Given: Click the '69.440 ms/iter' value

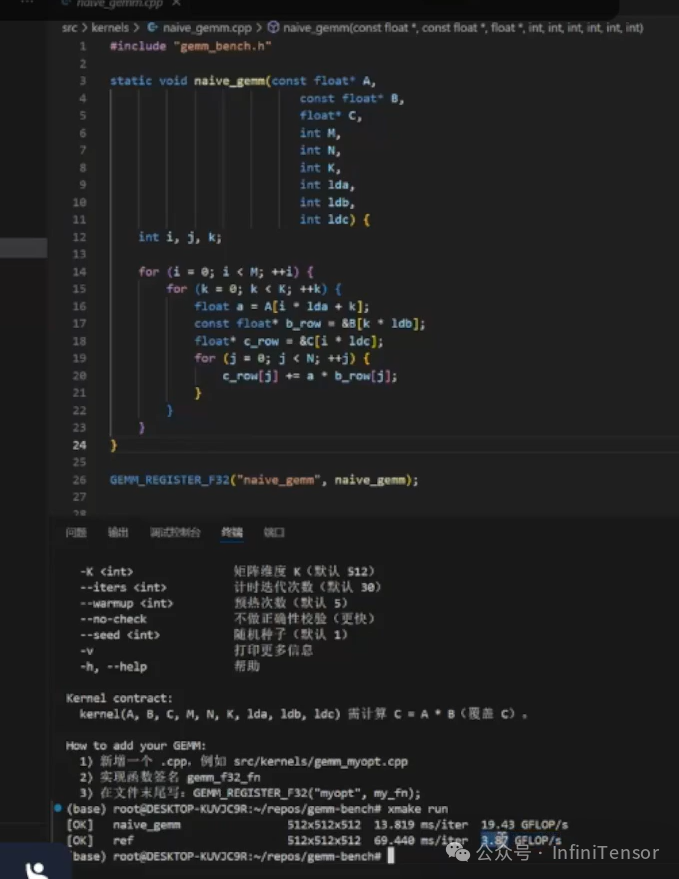Looking at the screenshot, I should [x=421, y=840].
